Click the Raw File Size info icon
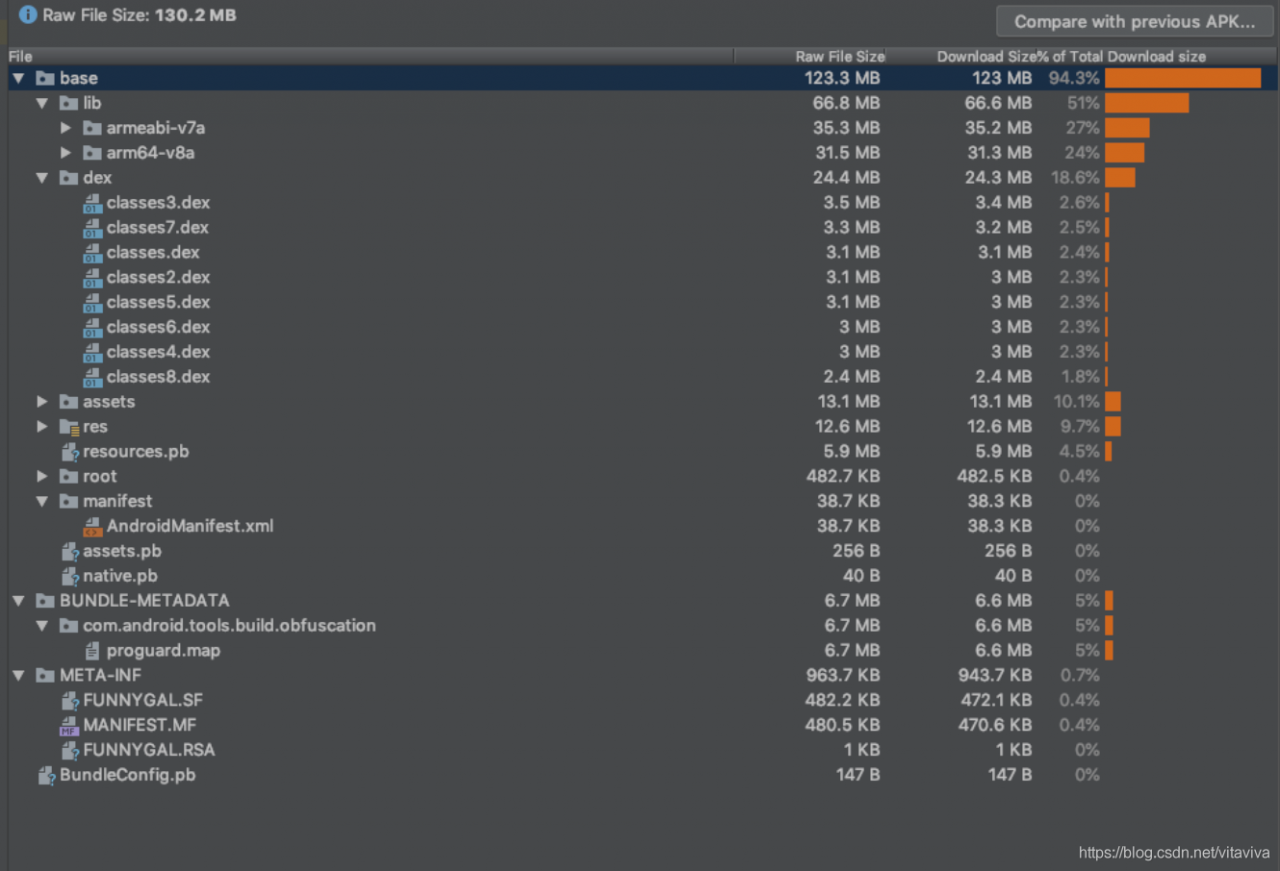 coord(28,16)
